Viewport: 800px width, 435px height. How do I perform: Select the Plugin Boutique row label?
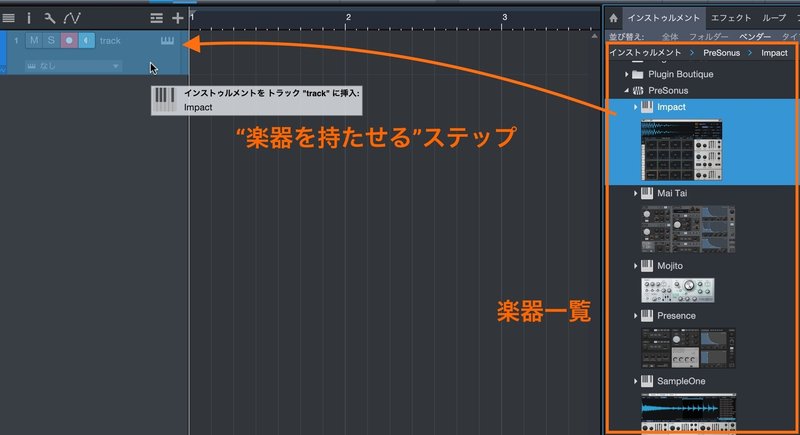click(x=681, y=74)
